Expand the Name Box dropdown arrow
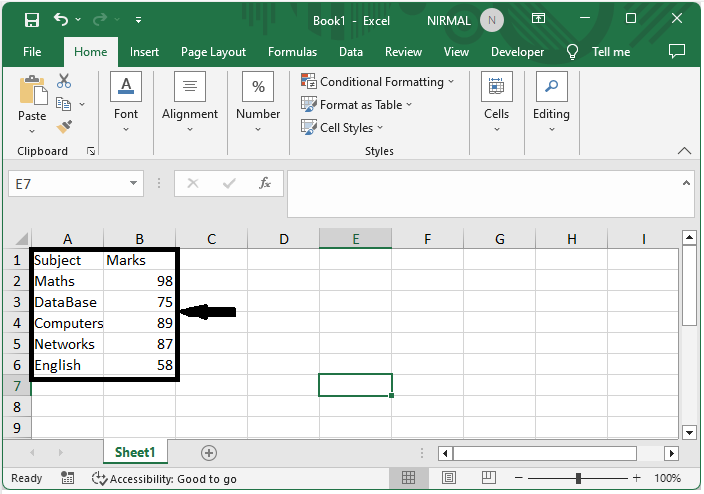This screenshot has width=704, height=494. 134,184
